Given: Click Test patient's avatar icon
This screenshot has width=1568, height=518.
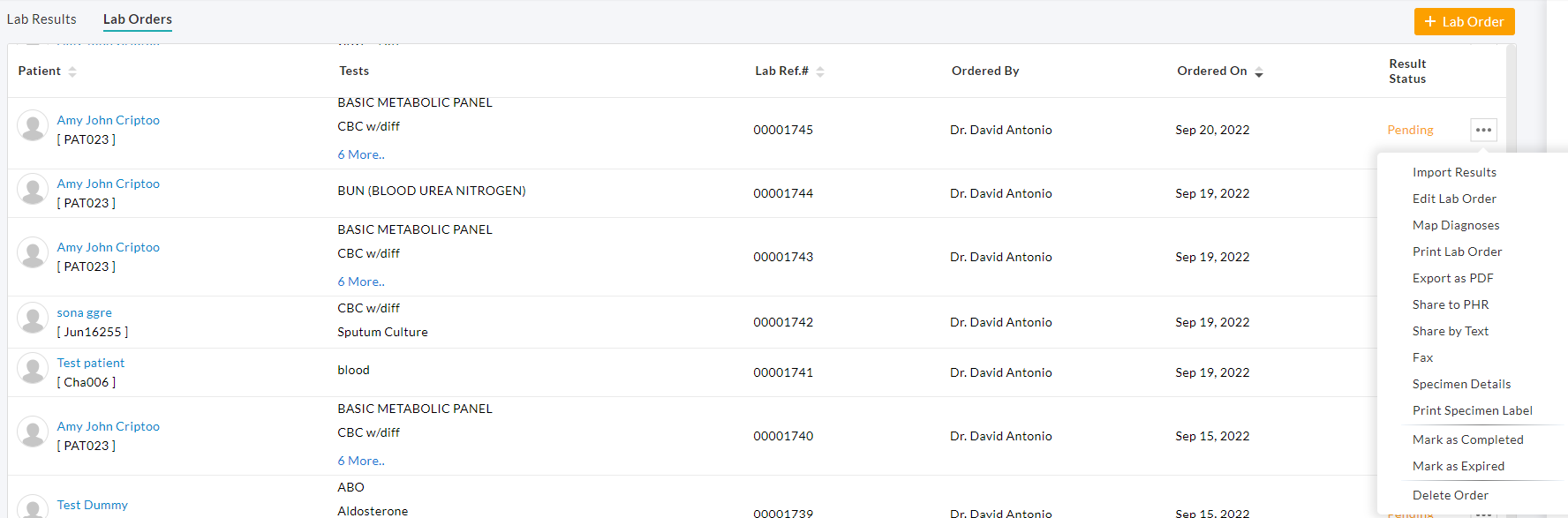Looking at the screenshot, I should 33,369.
